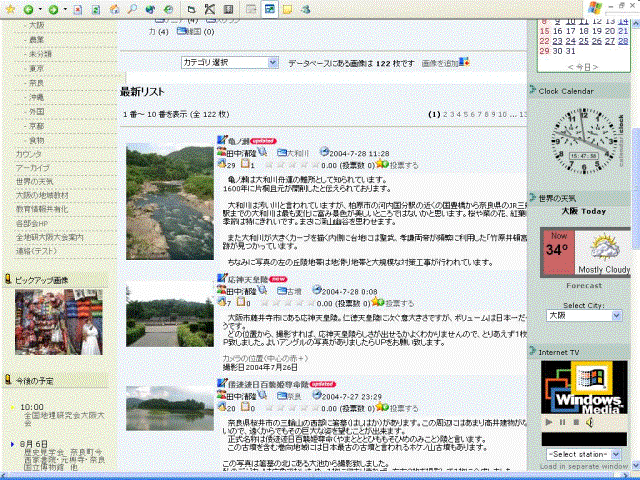Click the カメラの位置(中心の赤+) link
The width and height of the screenshot is (640, 480).
pyautogui.click(x=265, y=358)
